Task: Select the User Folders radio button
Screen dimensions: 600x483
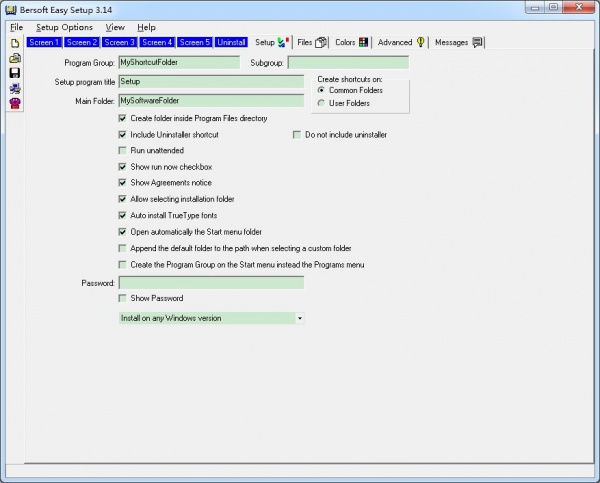Action: coord(321,103)
